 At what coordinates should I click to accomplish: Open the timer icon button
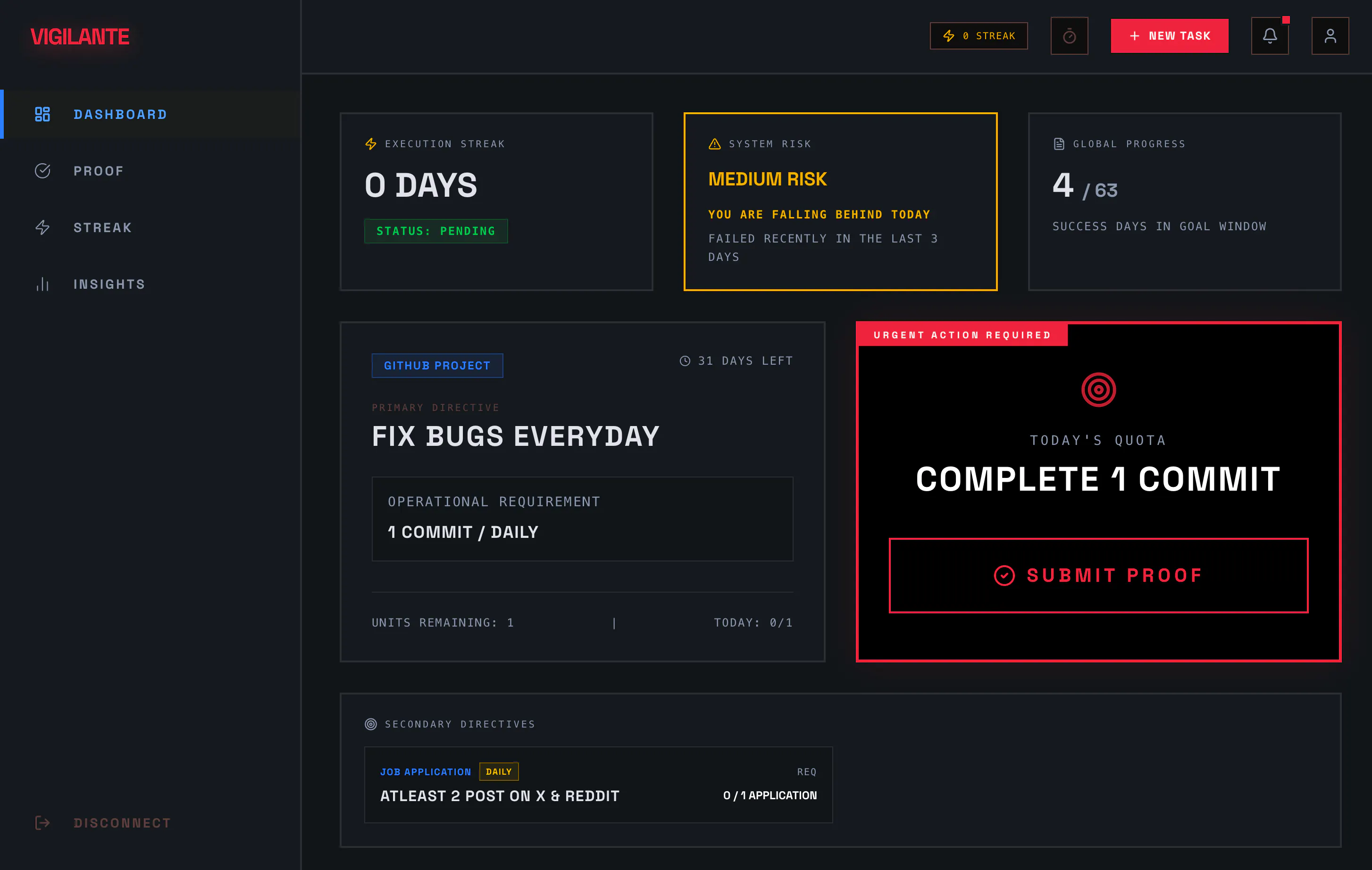tap(1069, 36)
